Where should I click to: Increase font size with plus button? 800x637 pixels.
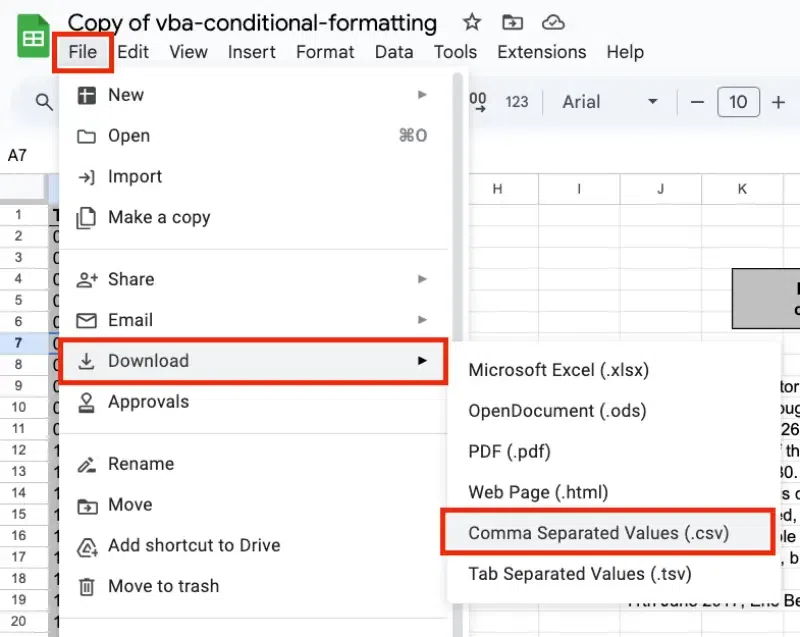point(778,101)
